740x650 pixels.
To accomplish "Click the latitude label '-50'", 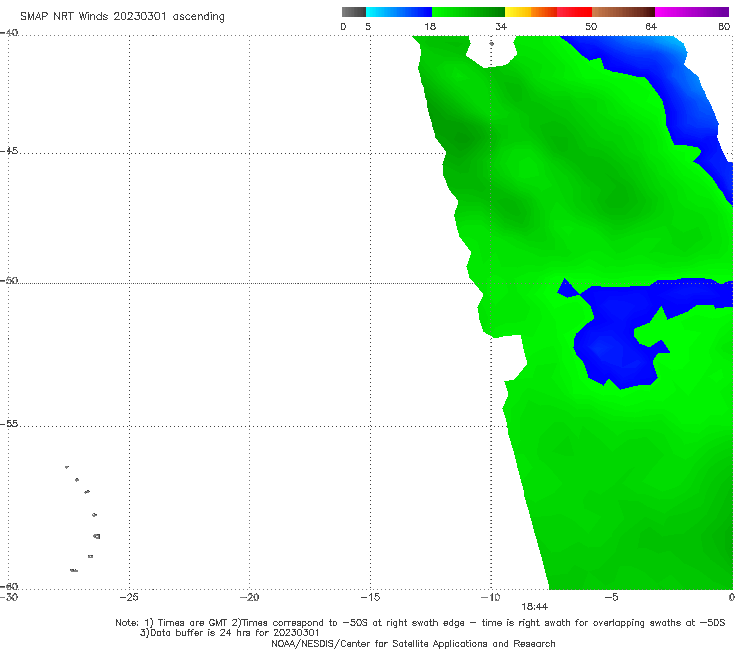I will point(9,281).
